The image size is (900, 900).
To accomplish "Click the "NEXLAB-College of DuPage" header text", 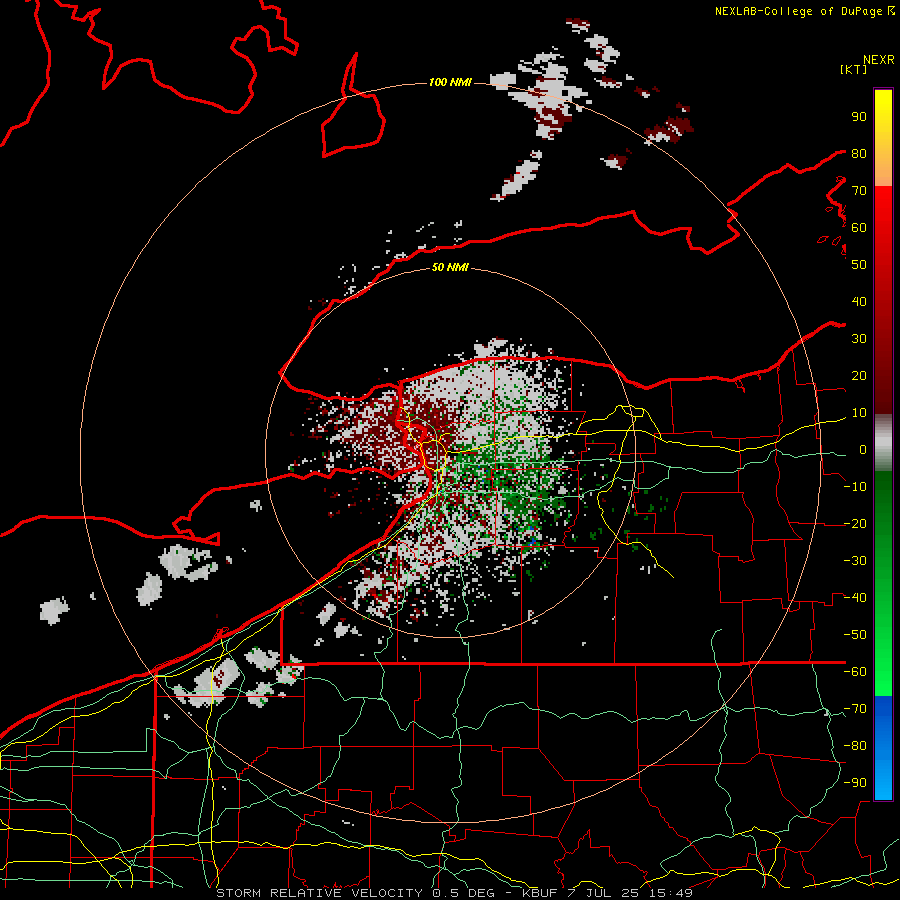I will (x=800, y=11).
